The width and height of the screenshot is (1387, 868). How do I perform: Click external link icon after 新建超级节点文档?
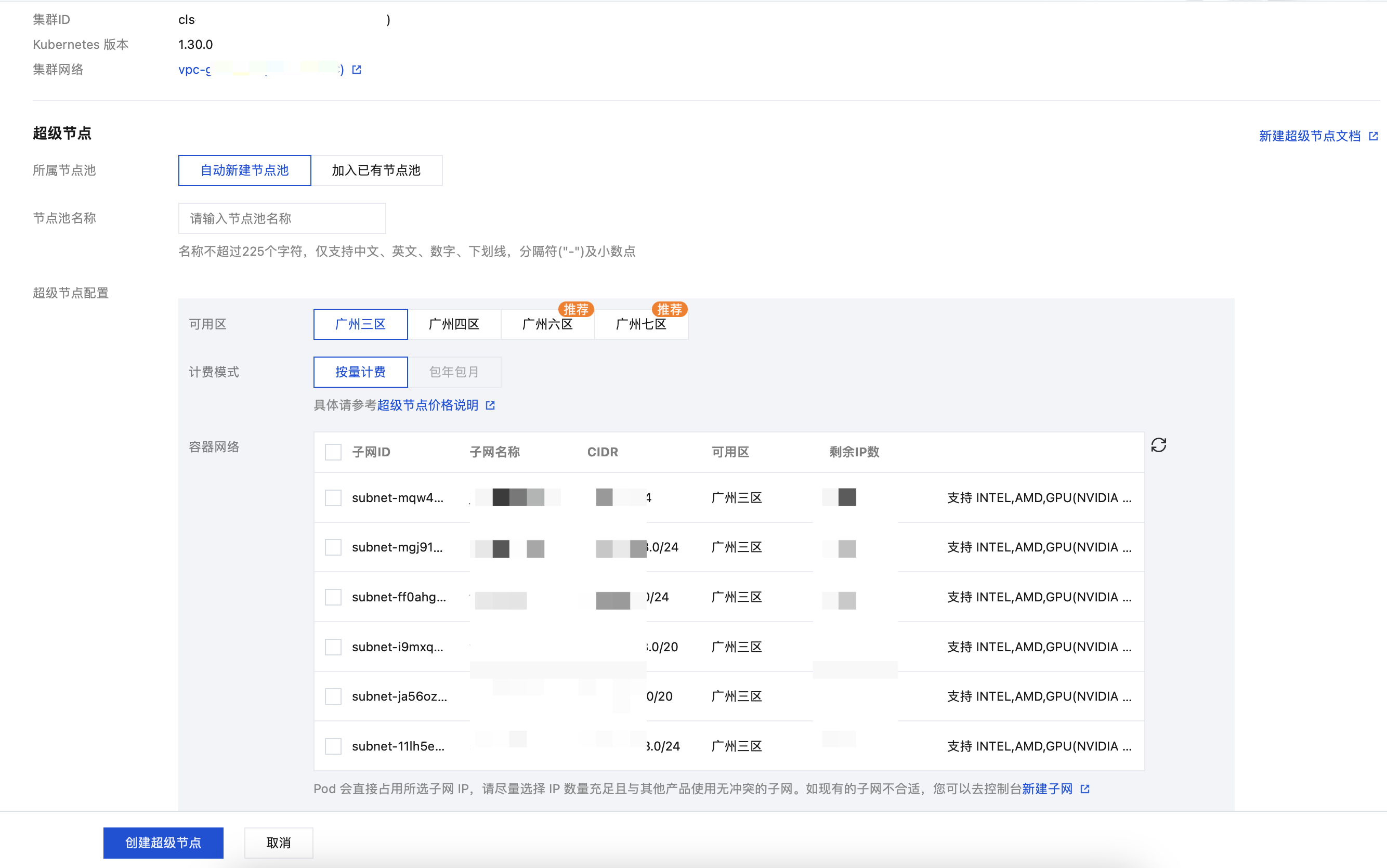pyautogui.click(x=1372, y=136)
